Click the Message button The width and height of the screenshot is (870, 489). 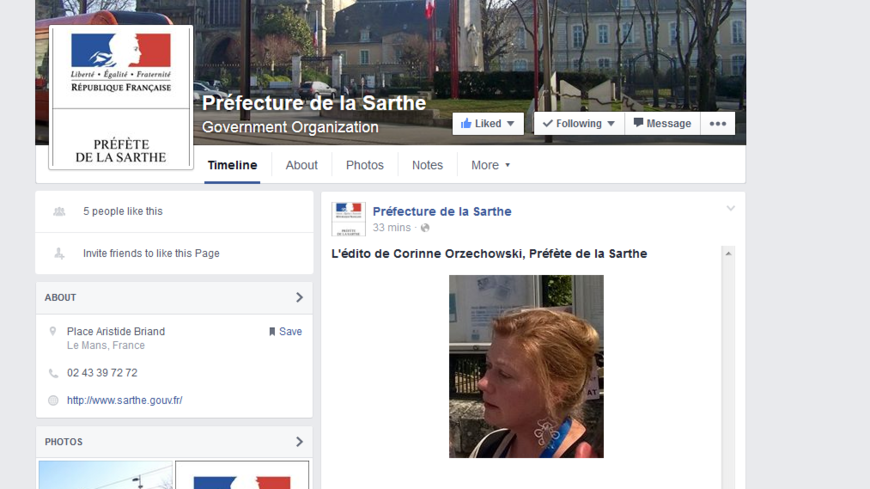coord(662,123)
